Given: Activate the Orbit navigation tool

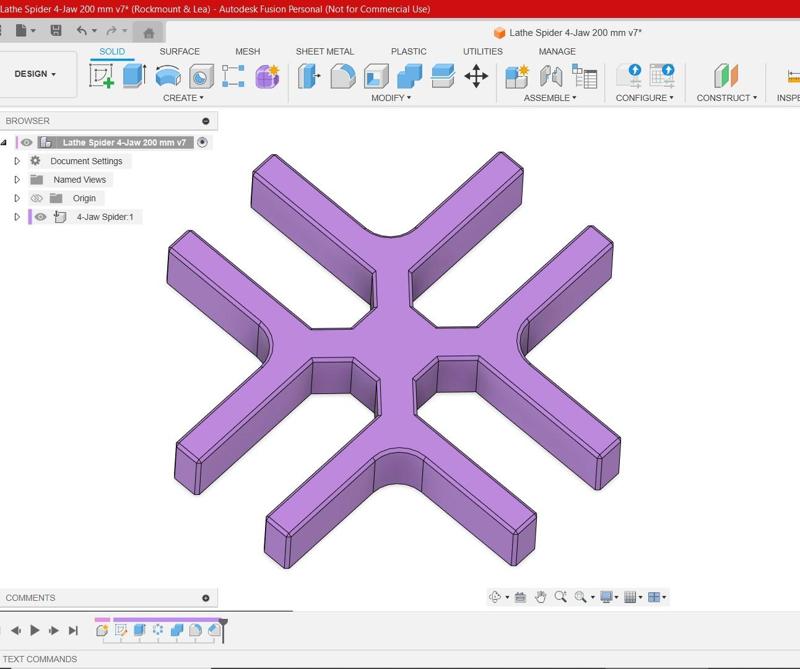Looking at the screenshot, I should (495, 597).
